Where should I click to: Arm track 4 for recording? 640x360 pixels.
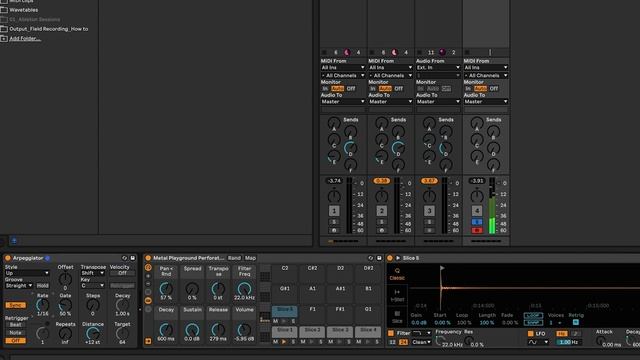[477, 231]
